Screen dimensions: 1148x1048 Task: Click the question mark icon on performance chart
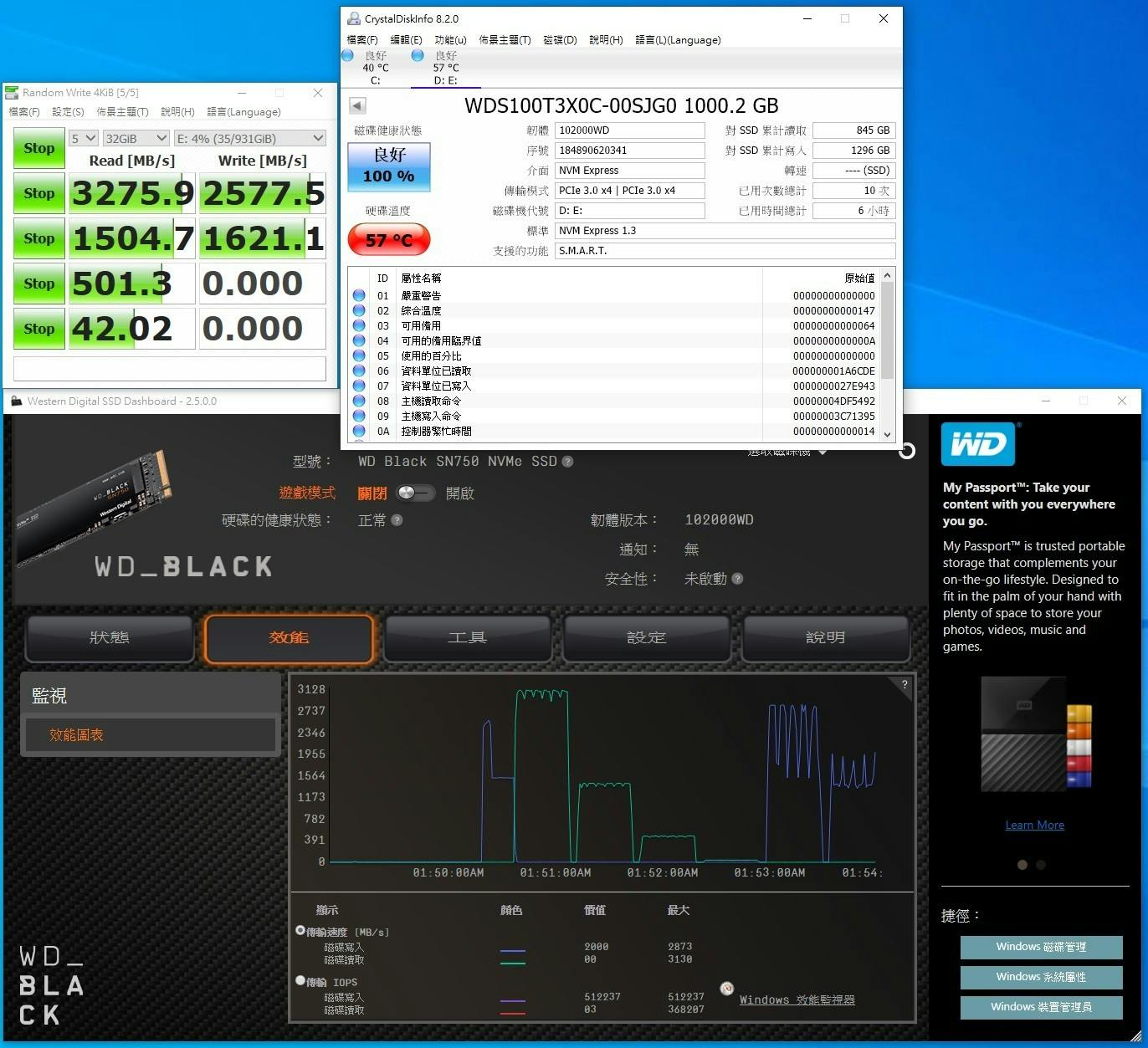coord(905,685)
